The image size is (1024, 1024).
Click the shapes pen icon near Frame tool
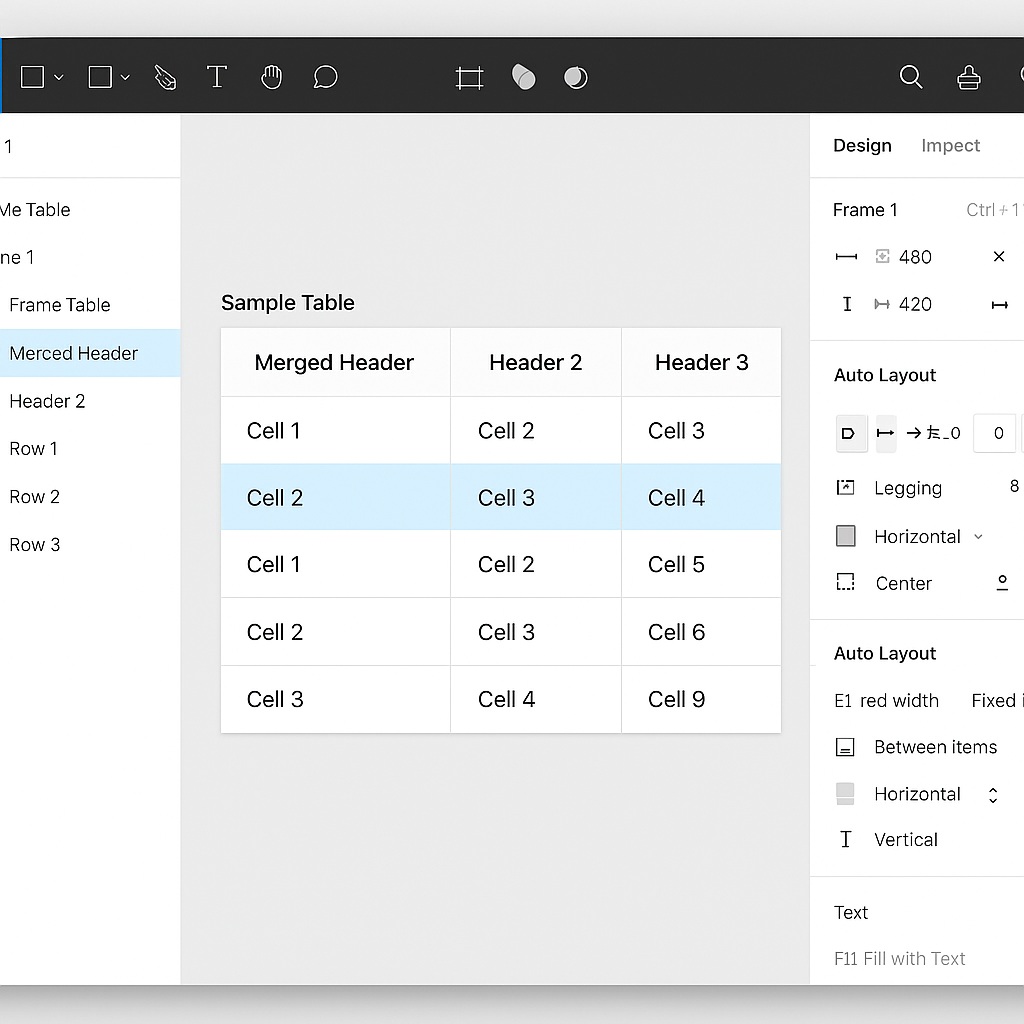click(x=523, y=76)
